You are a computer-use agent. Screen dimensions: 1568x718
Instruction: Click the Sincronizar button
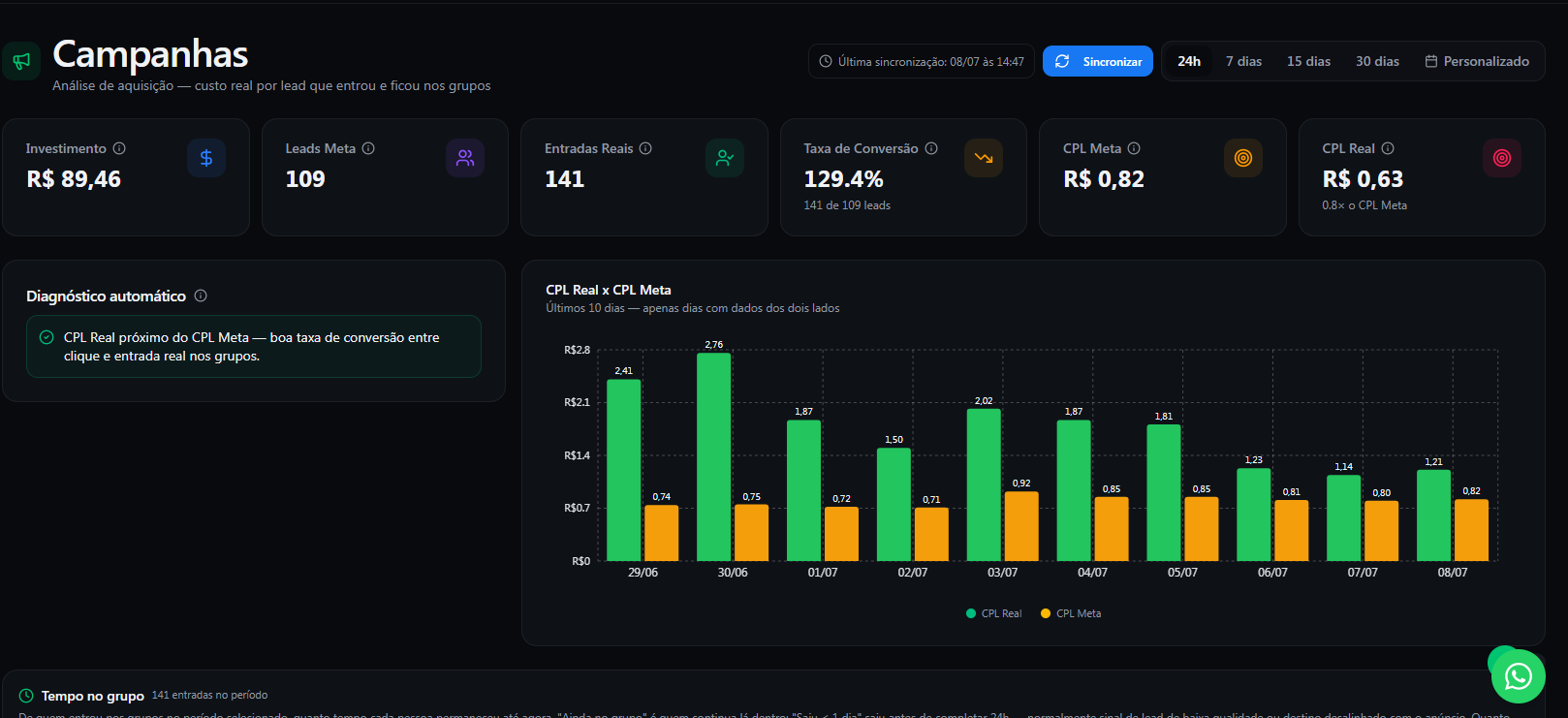tap(1098, 61)
